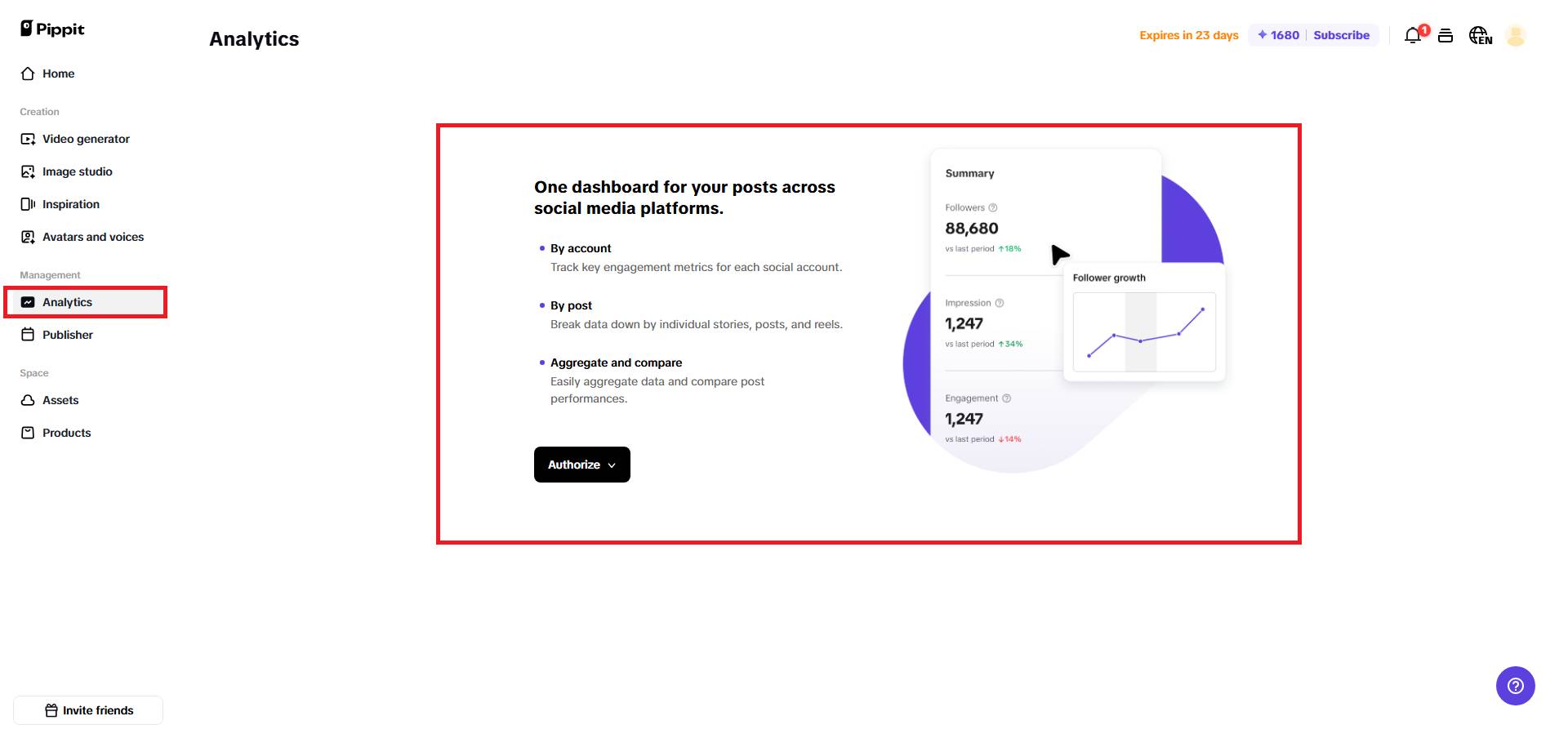Click the 1680 credits badge
This screenshot has height=734, width=1568.
tap(1276, 35)
